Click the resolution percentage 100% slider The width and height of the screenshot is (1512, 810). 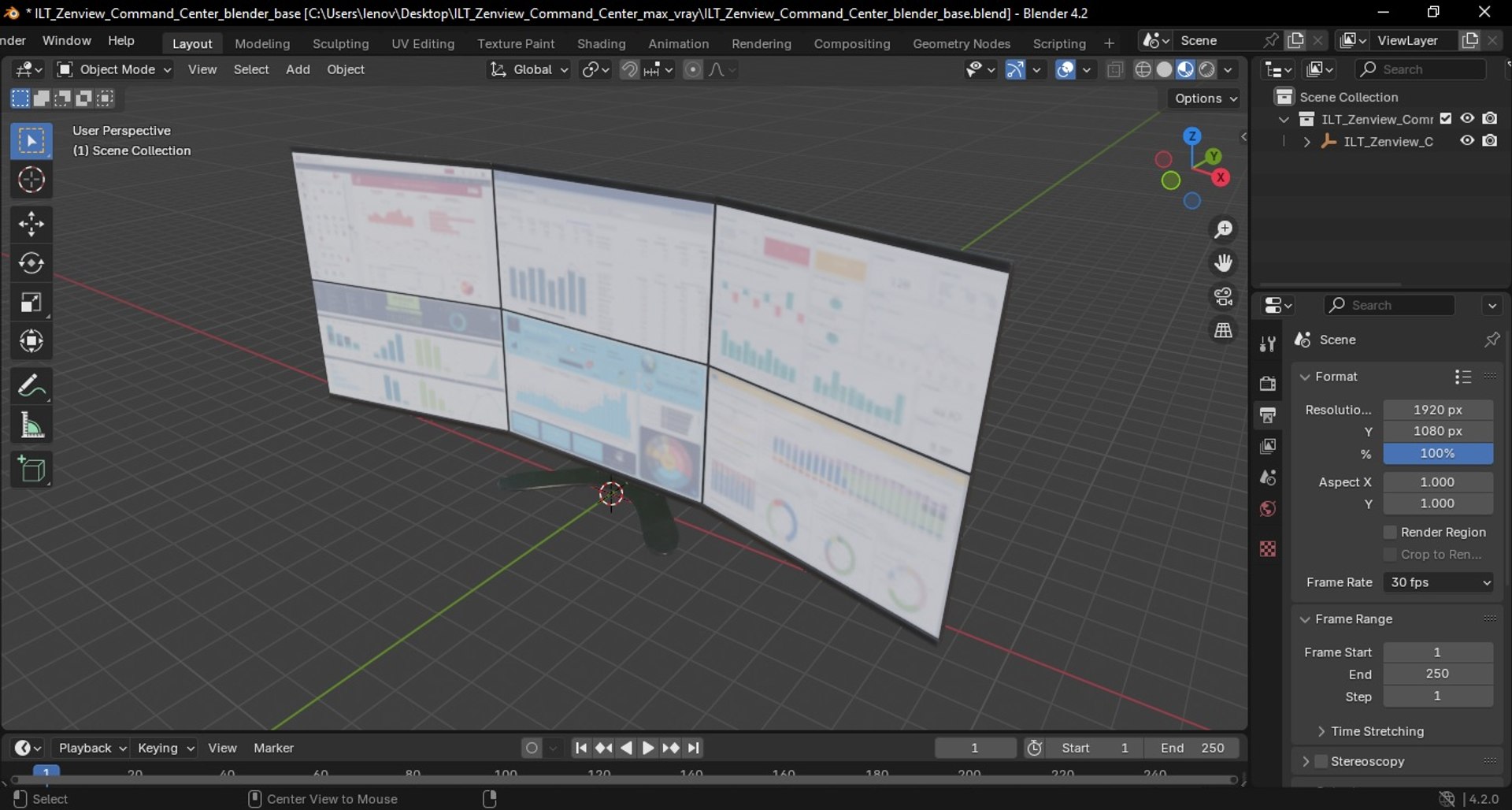click(1438, 454)
